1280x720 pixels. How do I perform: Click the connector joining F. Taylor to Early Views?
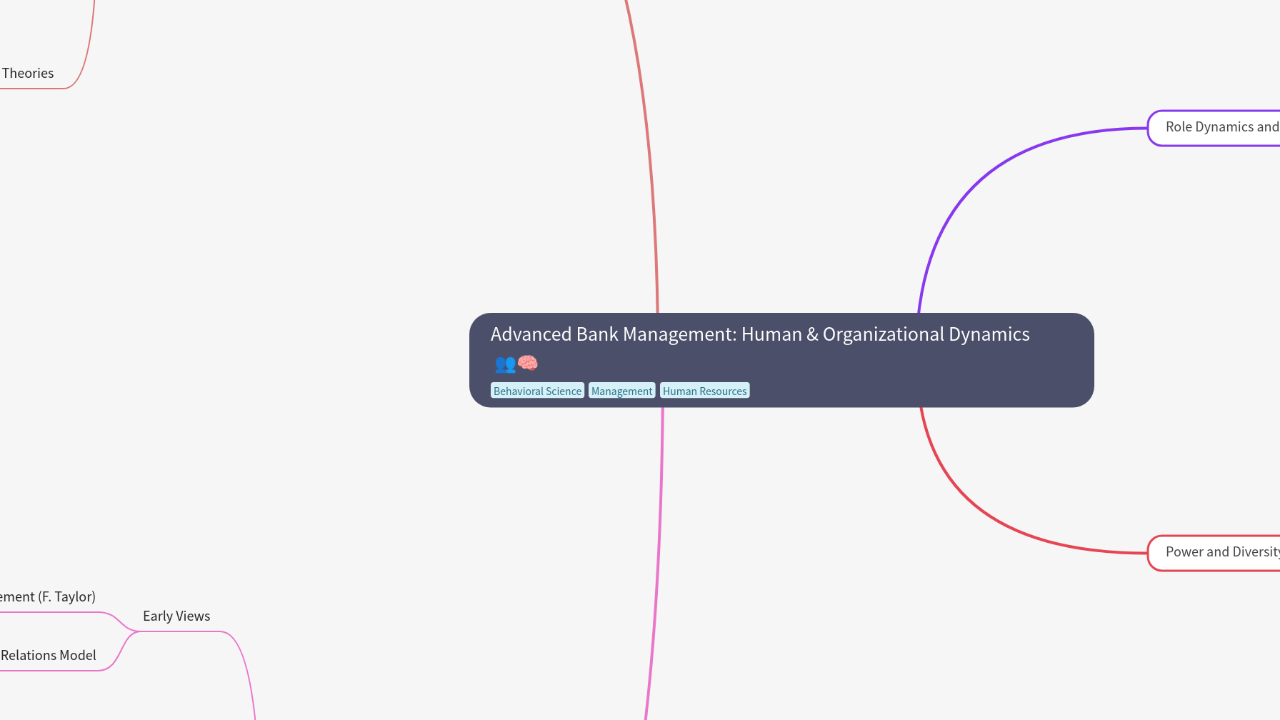pyautogui.click(x=118, y=619)
